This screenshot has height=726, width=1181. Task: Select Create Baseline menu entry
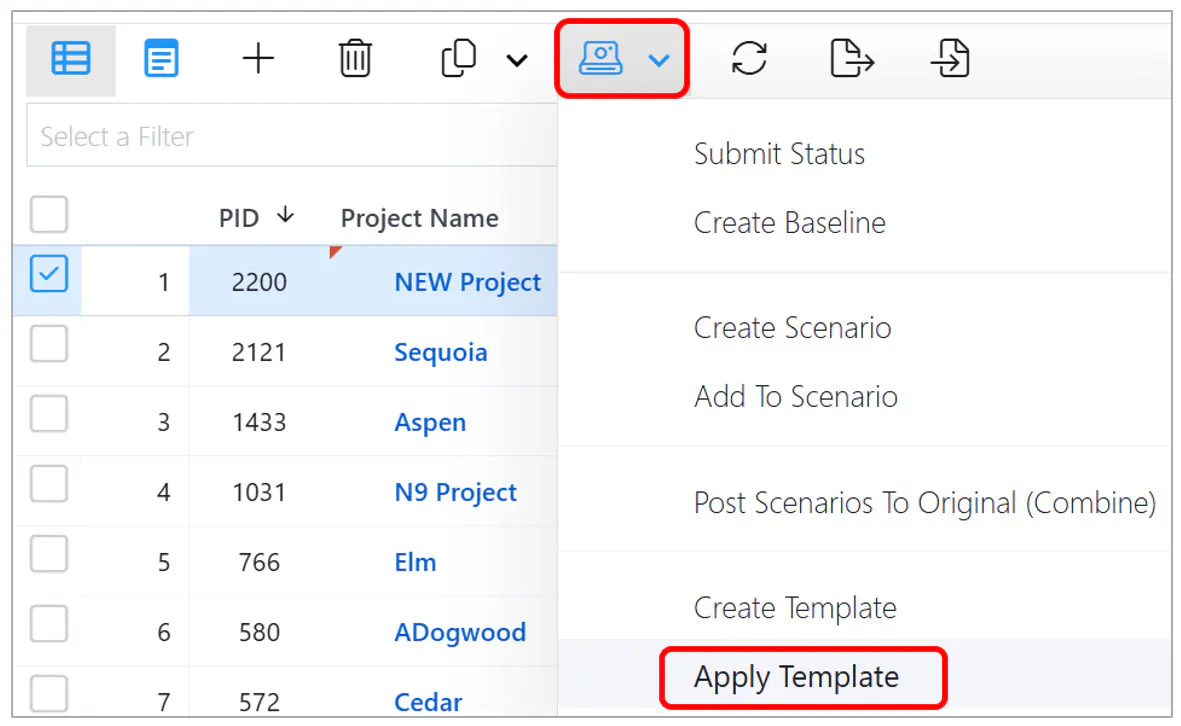pos(789,222)
